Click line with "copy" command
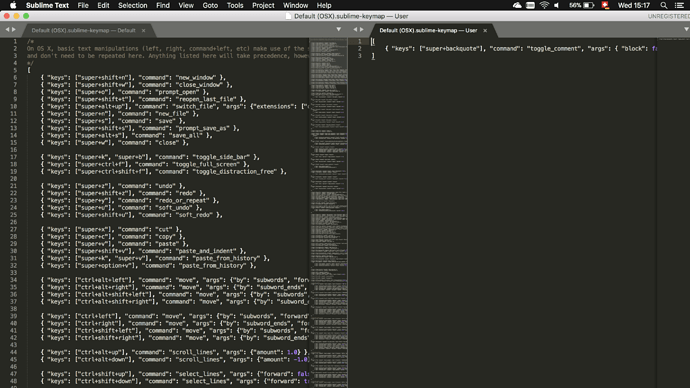690x388 pixels. point(113,236)
